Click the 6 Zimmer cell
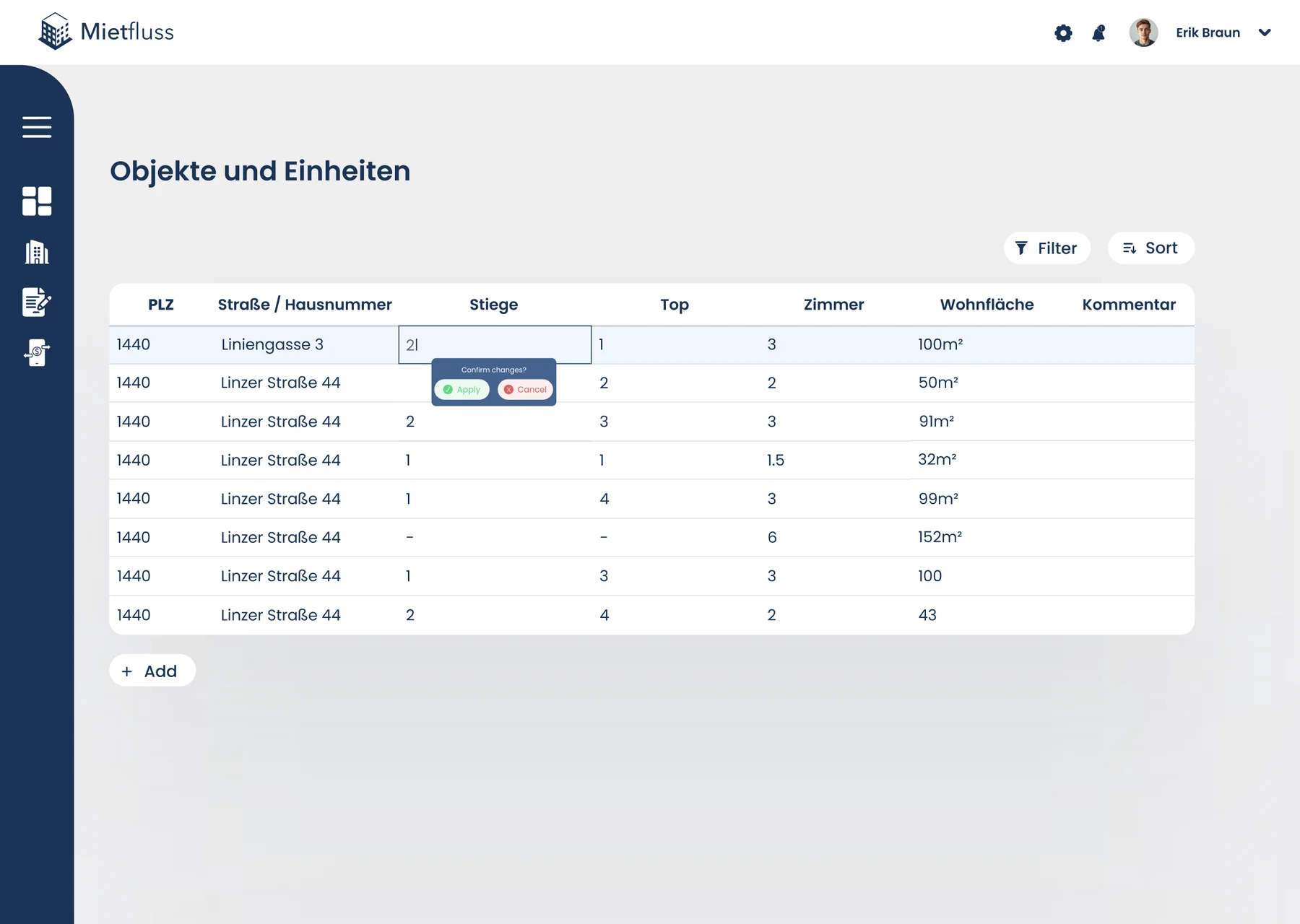 point(772,537)
